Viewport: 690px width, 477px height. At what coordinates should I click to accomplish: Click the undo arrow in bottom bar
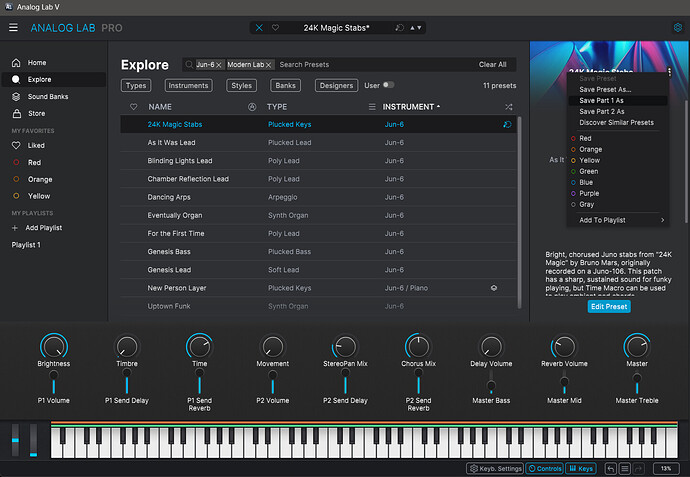click(609, 468)
